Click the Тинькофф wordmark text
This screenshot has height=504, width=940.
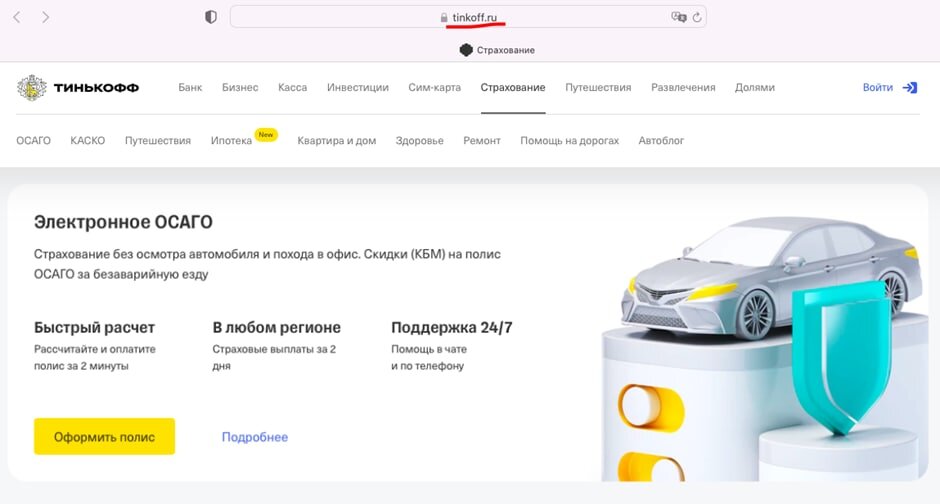click(97, 88)
